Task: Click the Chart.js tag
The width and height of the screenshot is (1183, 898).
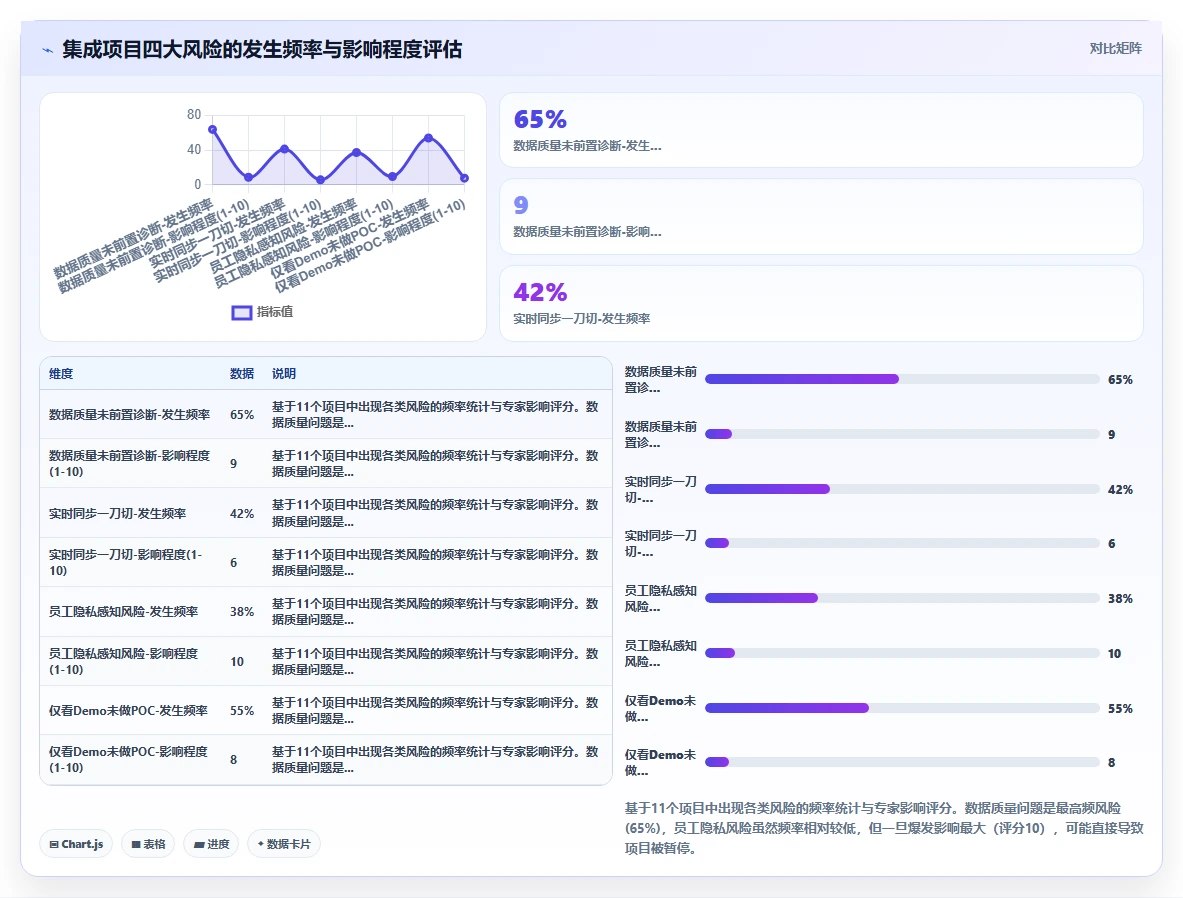Action: click(76, 844)
